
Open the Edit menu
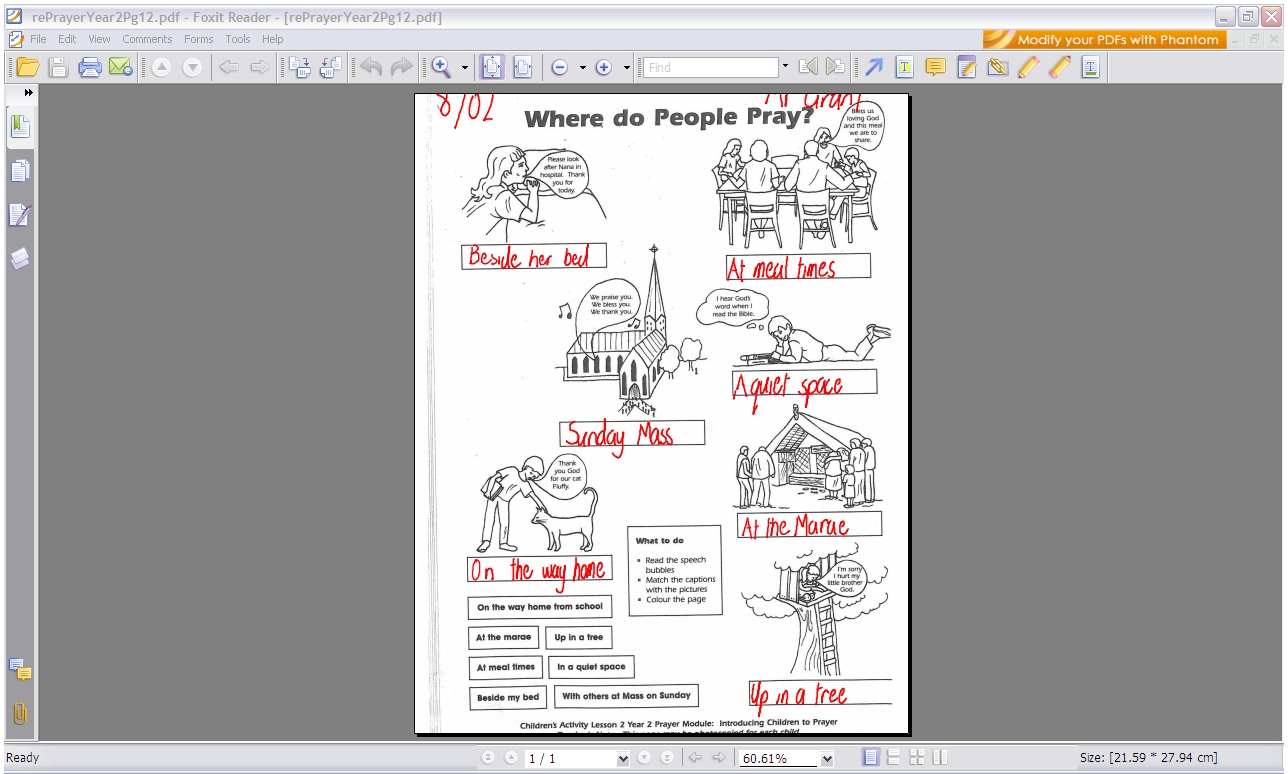pyautogui.click(x=67, y=39)
